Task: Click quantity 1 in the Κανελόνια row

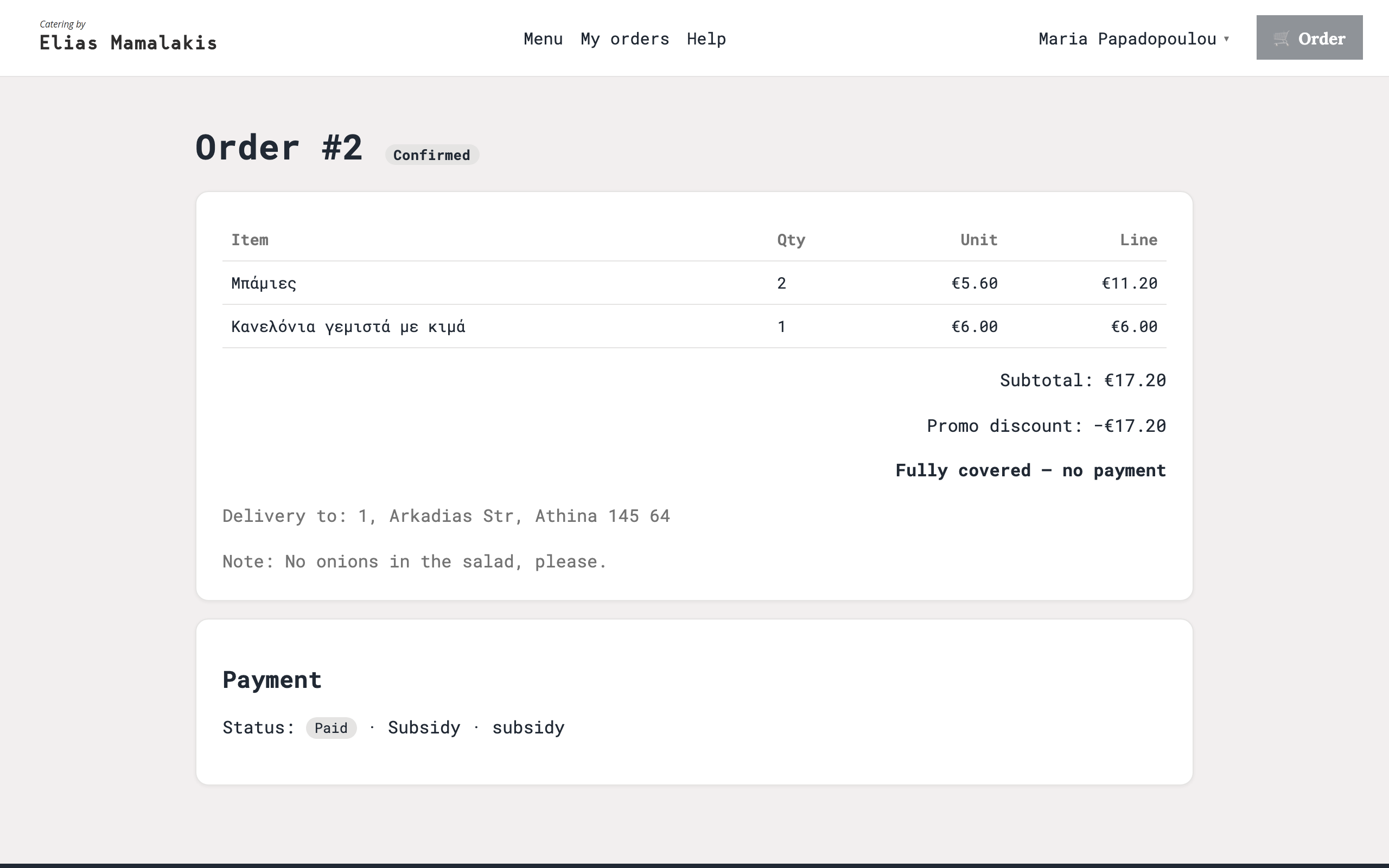Action: [x=781, y=327]
